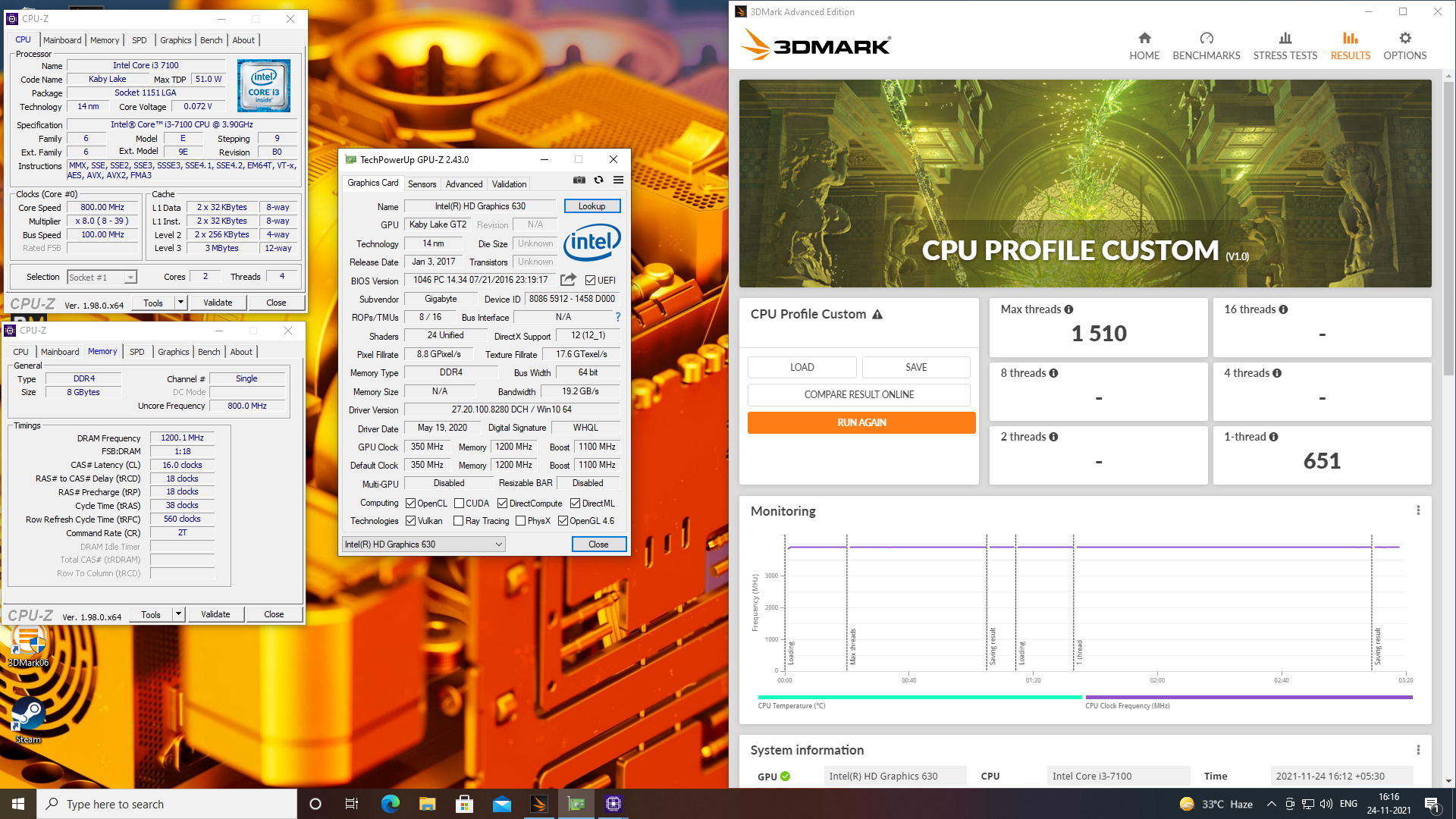
Task: Open File Explorer from taskbar
Action: pos(428,804)
